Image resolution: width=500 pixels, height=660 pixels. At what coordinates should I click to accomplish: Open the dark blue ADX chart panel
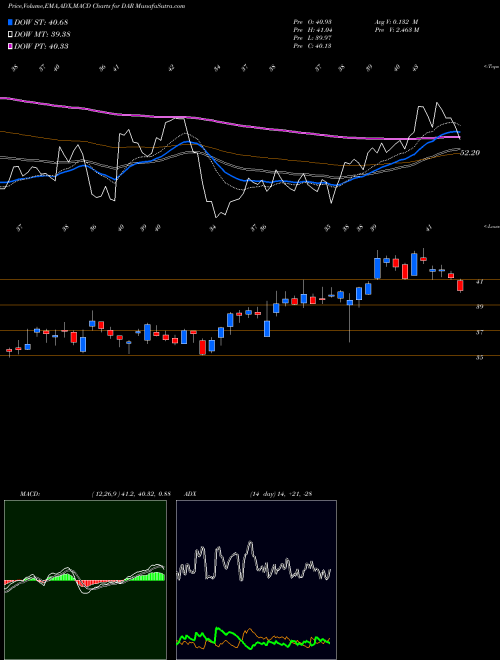(x=256, y=580)
